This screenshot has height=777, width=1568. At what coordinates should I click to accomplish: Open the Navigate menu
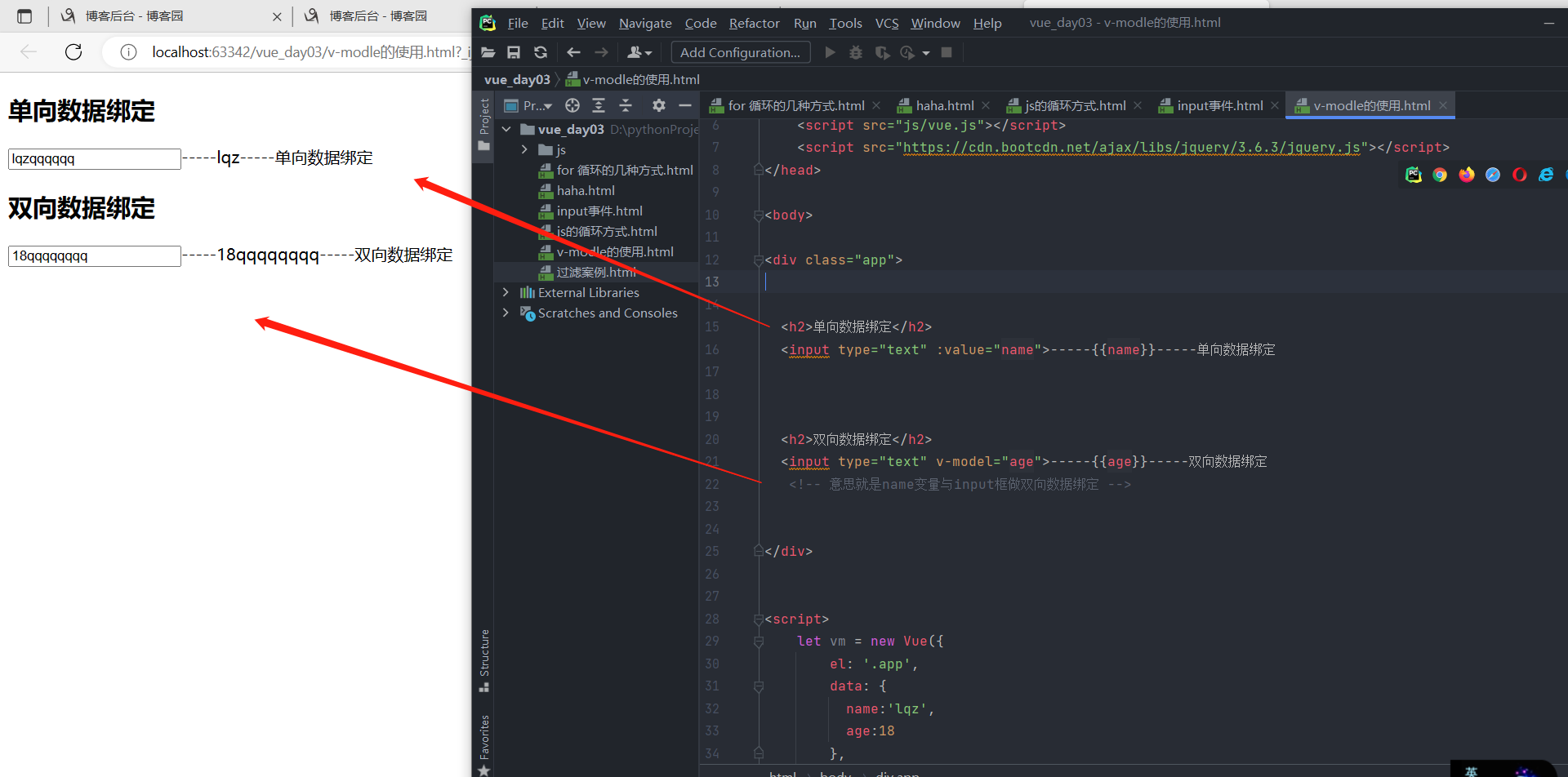645,23
